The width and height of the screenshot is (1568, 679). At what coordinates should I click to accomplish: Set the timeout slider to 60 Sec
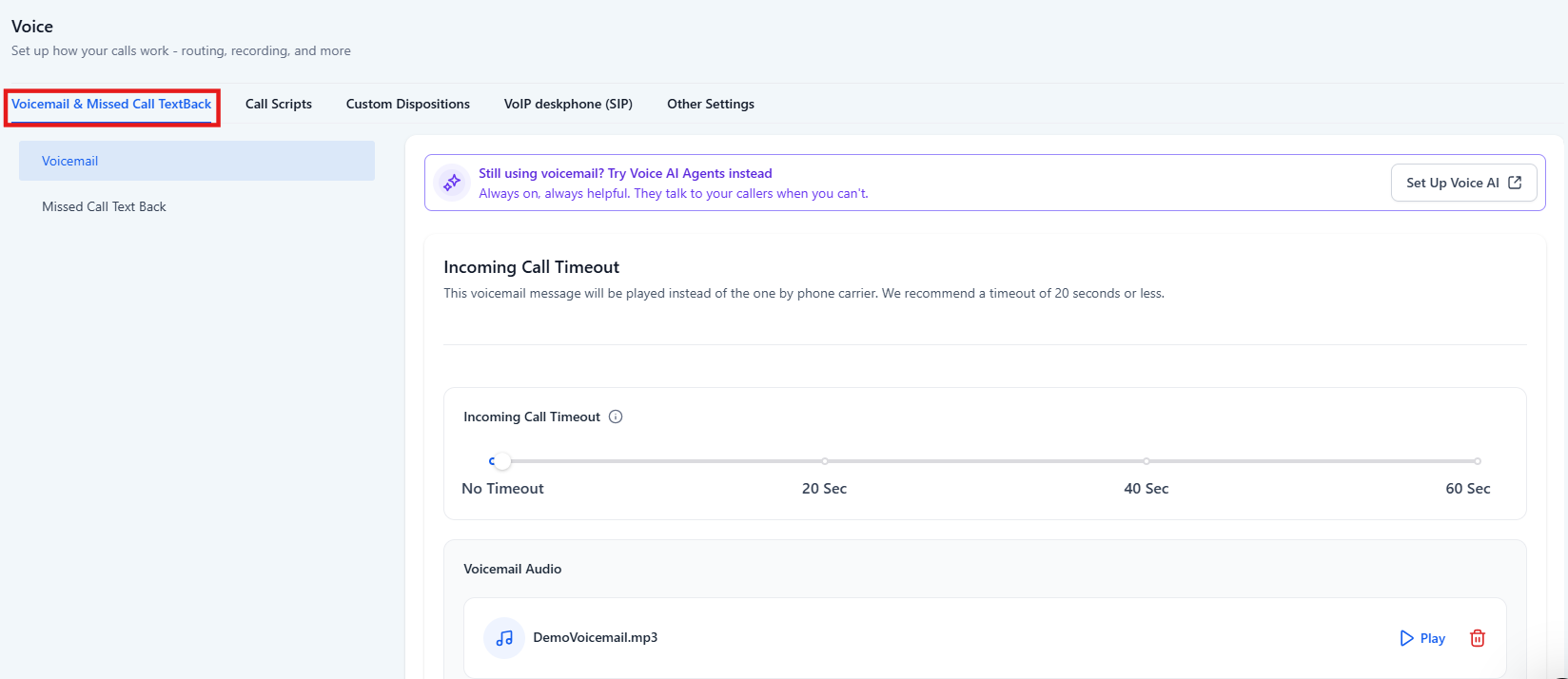1477,461
